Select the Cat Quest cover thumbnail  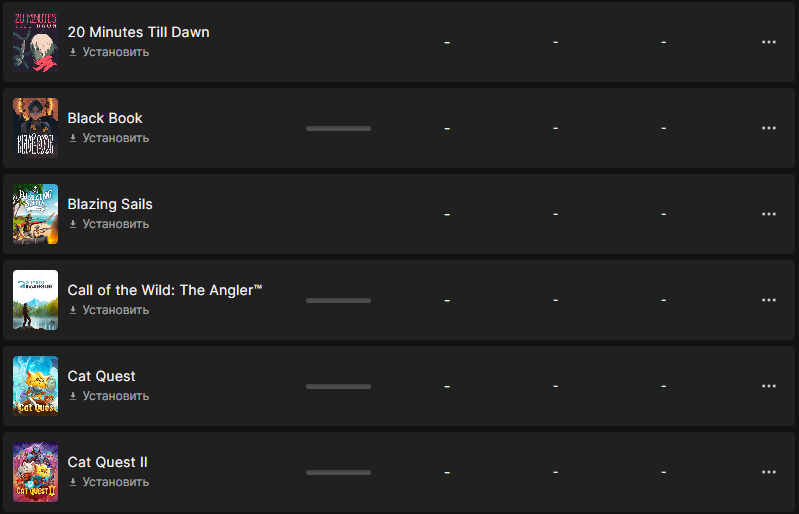[35, 386]
